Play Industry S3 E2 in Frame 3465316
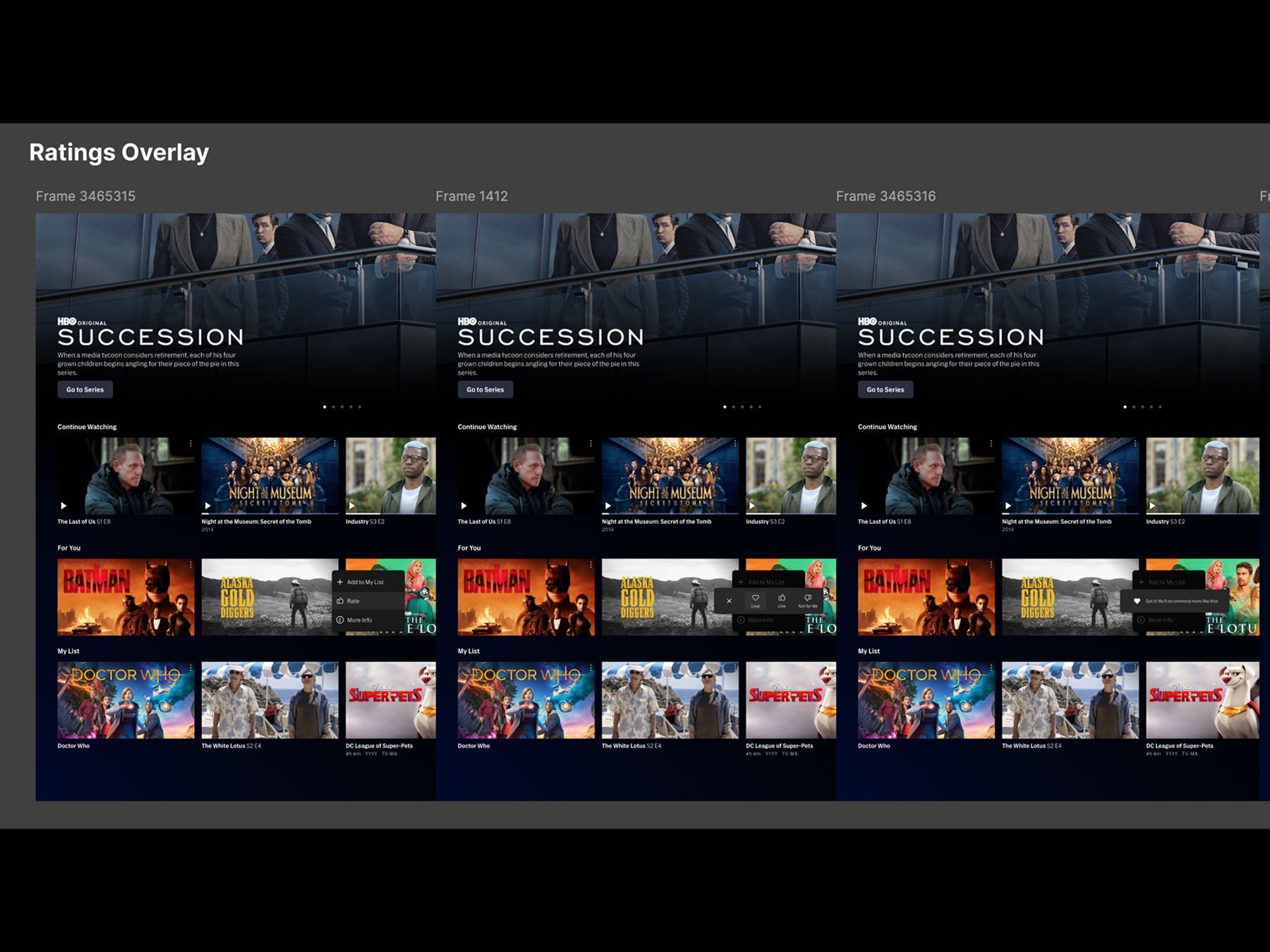The image size is (1270, 952). click(x=1152, y=506)
